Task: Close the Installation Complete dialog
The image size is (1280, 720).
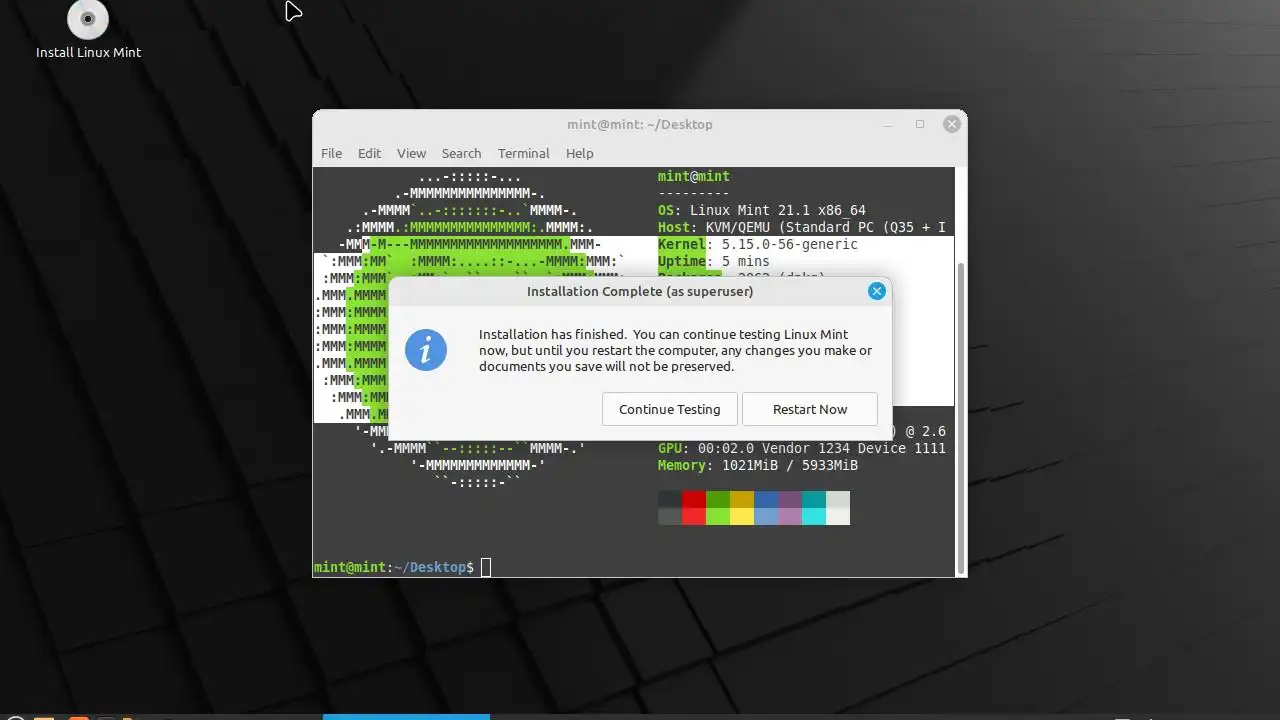Action: point(877,291)
